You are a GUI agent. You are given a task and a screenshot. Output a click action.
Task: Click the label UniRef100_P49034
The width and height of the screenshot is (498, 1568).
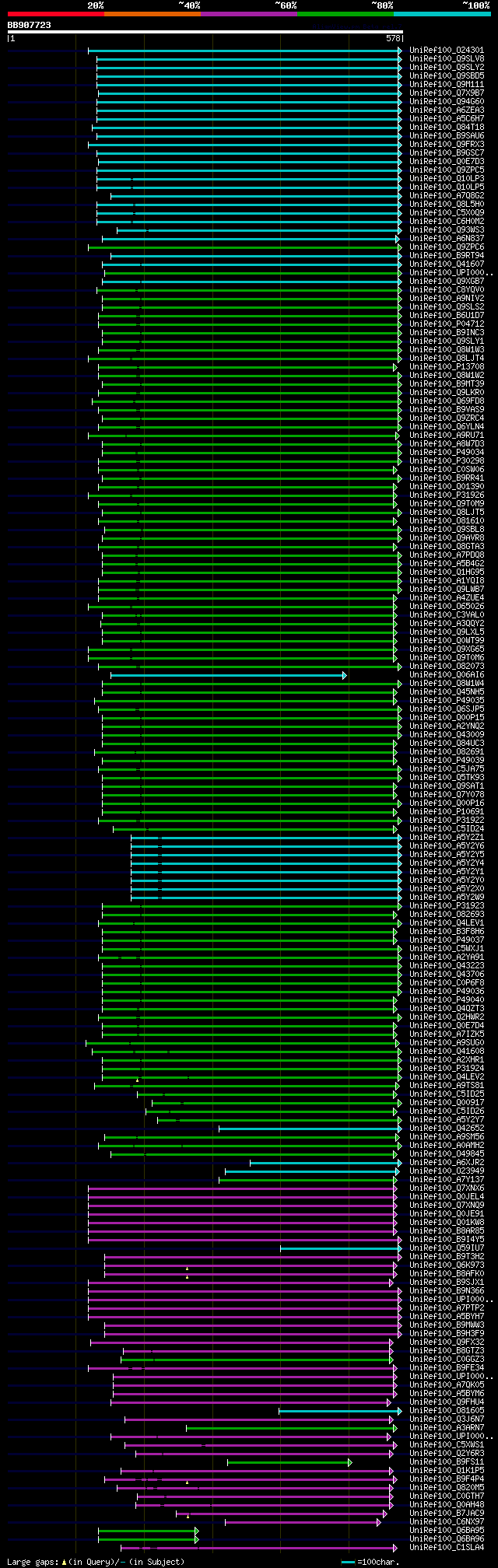pos(447,453)
